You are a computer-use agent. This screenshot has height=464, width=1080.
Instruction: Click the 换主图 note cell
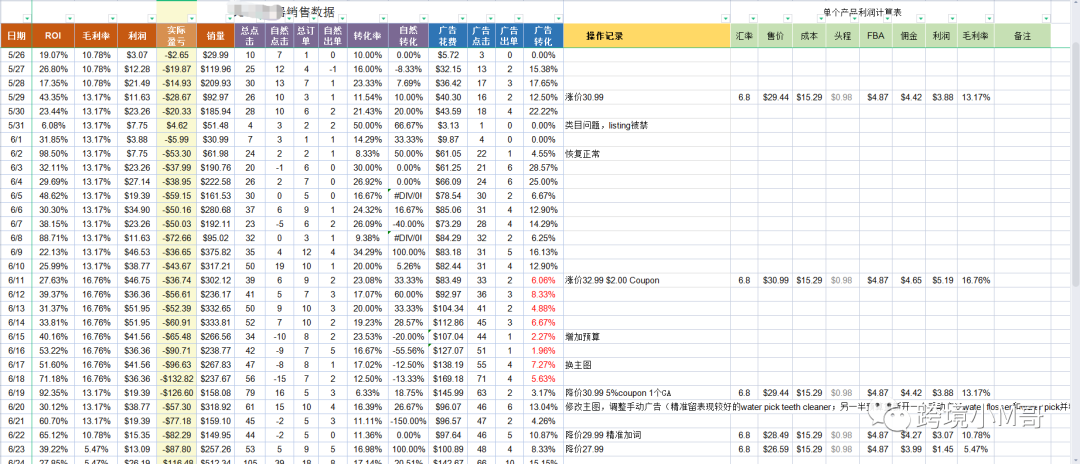[x=581, y=366]
